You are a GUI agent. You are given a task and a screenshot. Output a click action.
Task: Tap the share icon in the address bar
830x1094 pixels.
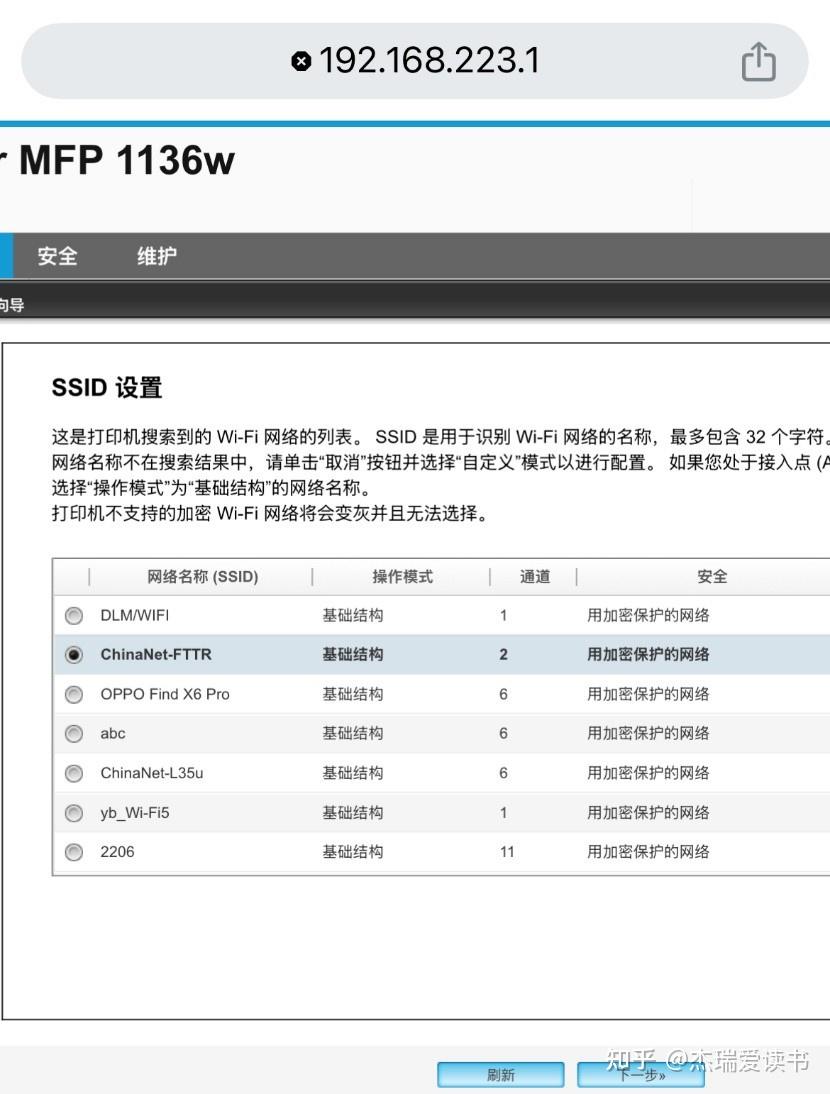pos(759,61)
